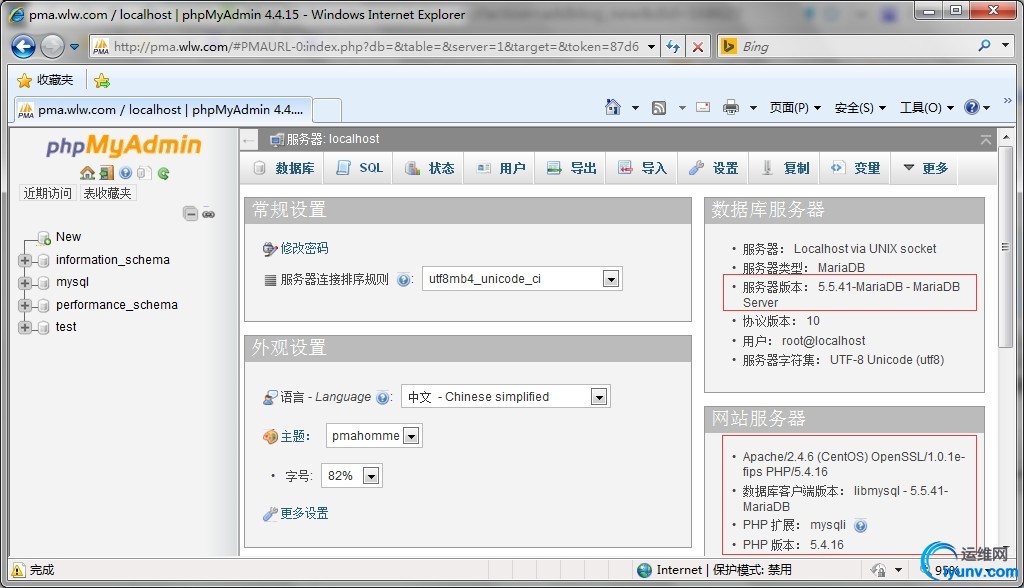Switch to the 复制 Replication tab
The height and width of the screenshot is (588, 1024).
786,168
